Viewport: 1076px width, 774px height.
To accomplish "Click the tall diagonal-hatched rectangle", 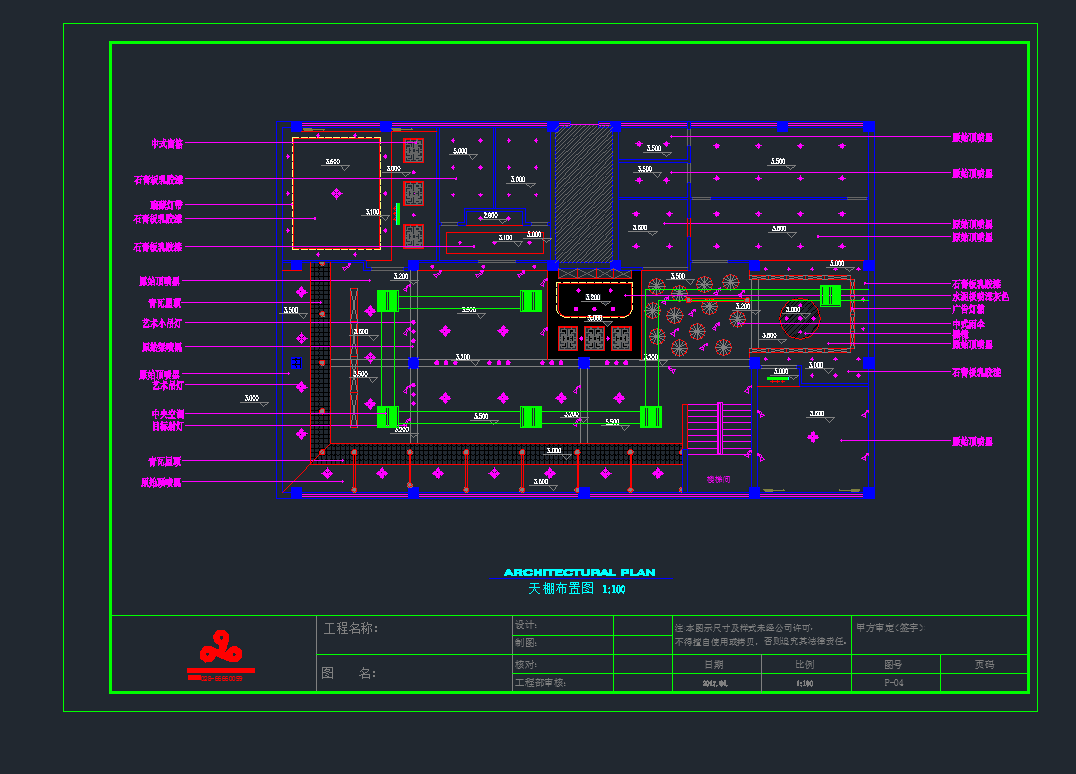I will [583, 193].
